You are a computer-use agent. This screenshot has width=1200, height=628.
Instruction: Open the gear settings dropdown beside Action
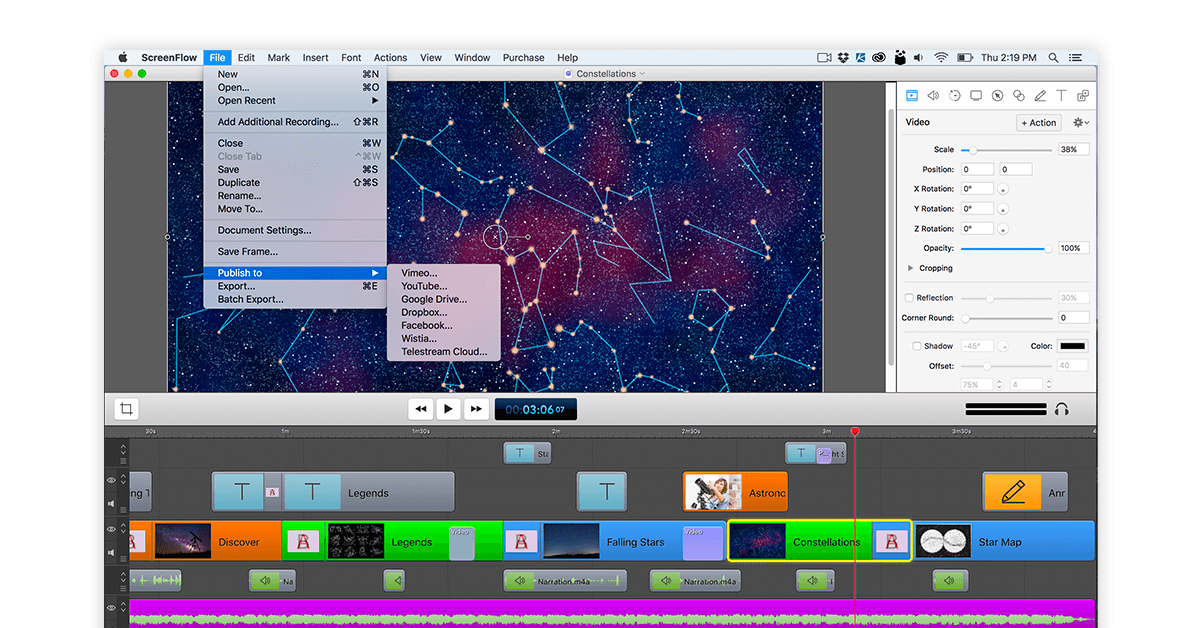[x=1080, y=122]
